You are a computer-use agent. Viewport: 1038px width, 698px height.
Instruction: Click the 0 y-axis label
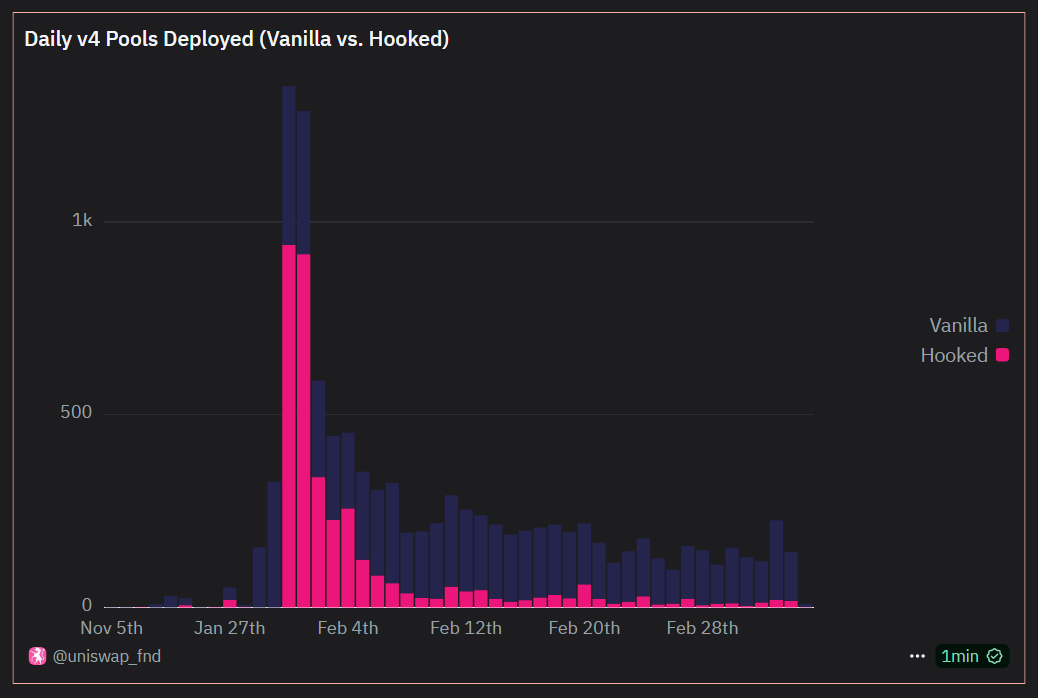pyautogui.click(x=87, y=605)
